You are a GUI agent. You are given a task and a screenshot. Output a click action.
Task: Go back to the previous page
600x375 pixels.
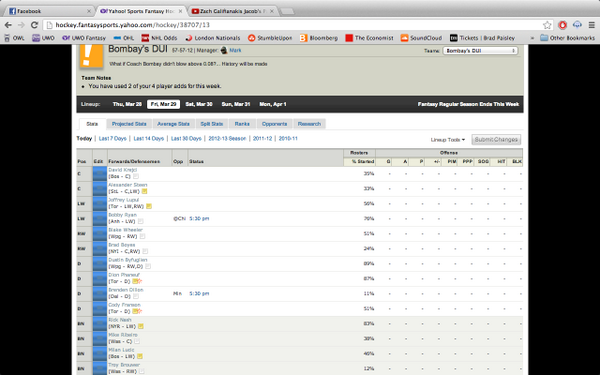[8, 25]
